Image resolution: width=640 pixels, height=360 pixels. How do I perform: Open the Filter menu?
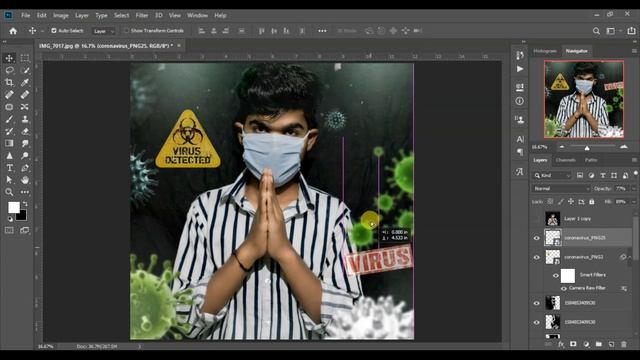pos(142,16)
